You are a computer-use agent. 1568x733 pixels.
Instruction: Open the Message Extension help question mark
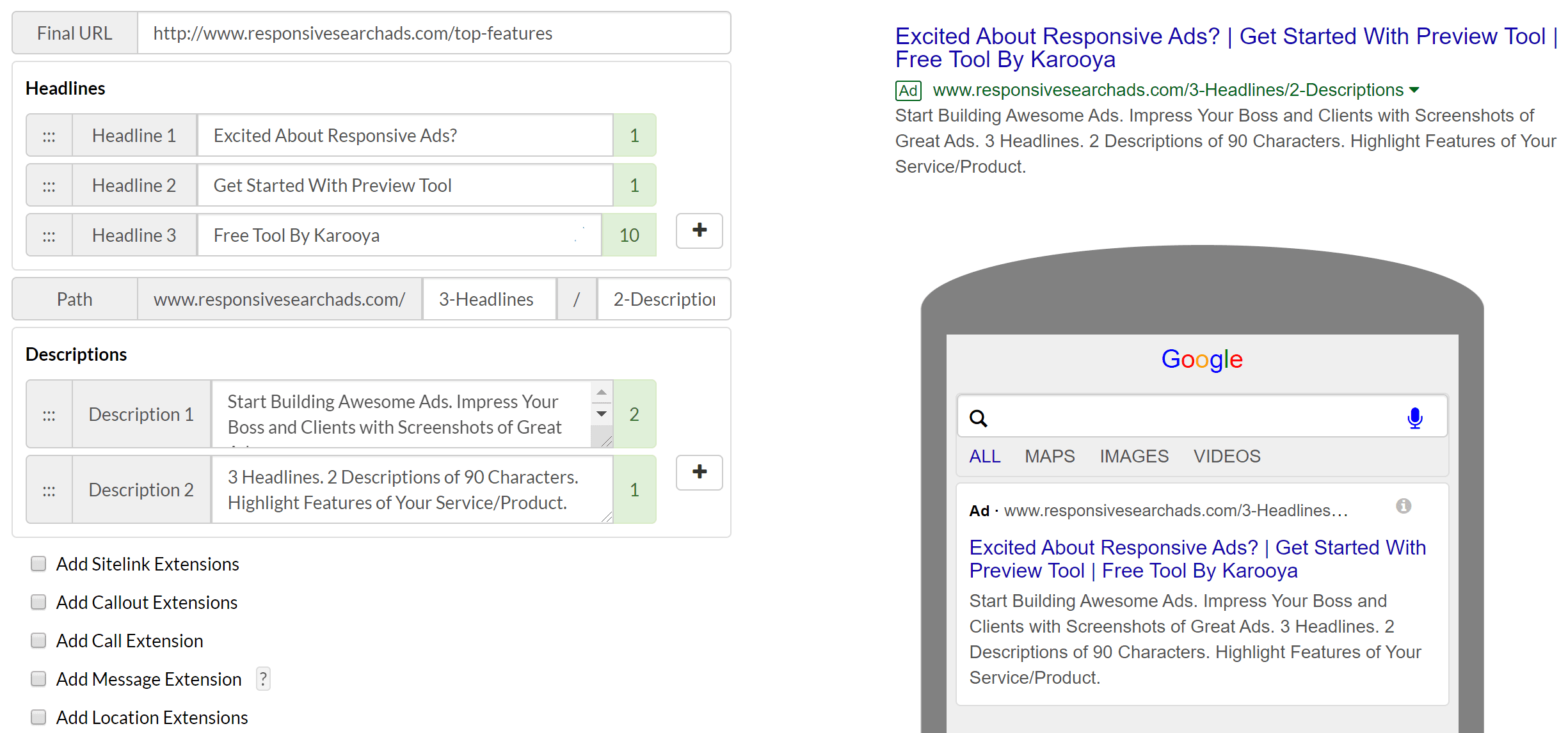click(263, 679)
